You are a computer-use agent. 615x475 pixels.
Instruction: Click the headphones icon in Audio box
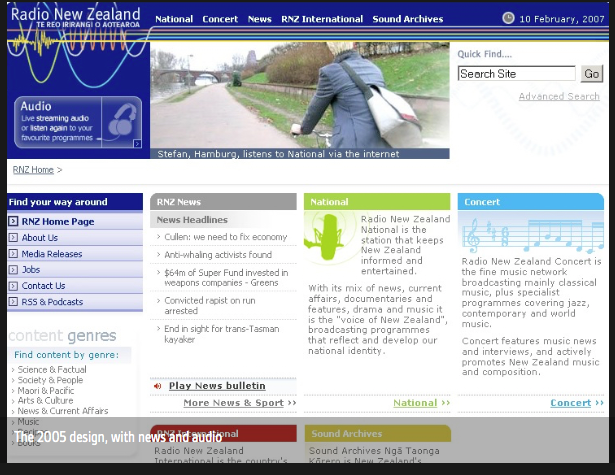122,119
